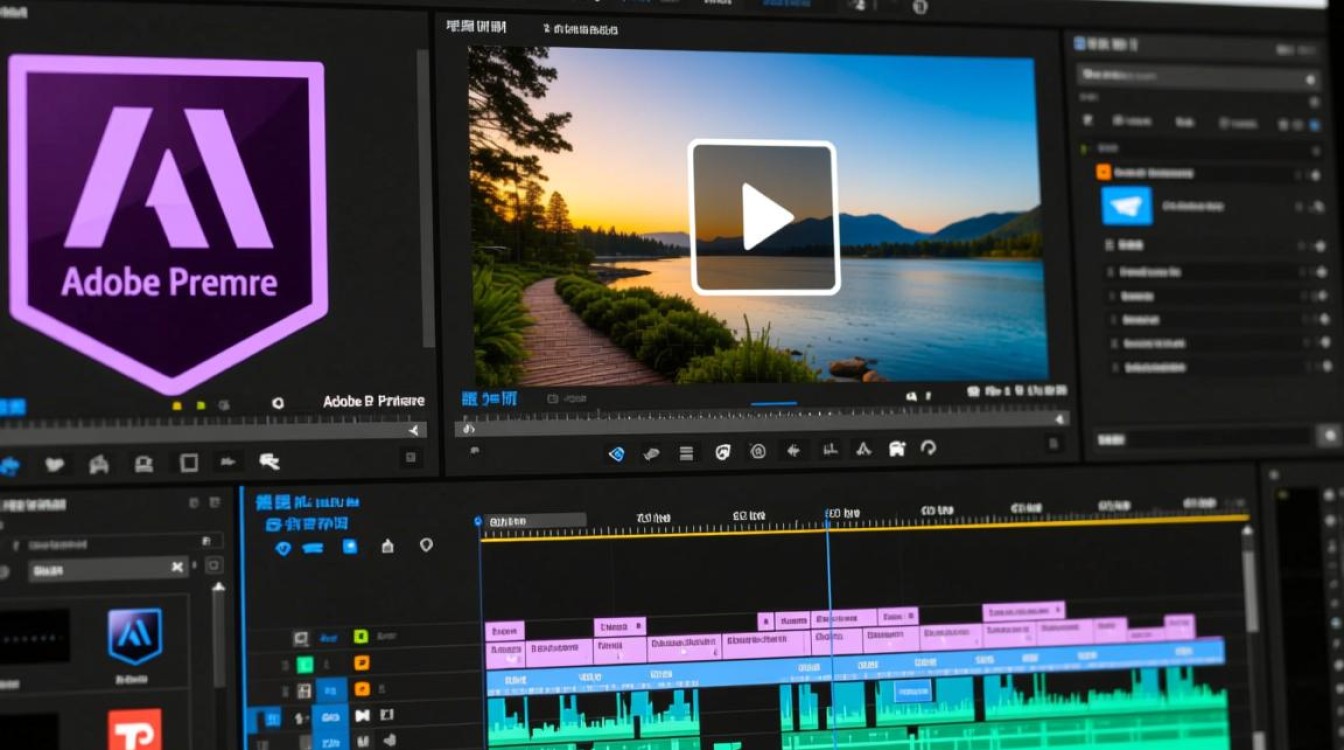Clear the bin search field with the X button
The width and height of the screenshot is (1344, 750).
(x=178, y=567)
